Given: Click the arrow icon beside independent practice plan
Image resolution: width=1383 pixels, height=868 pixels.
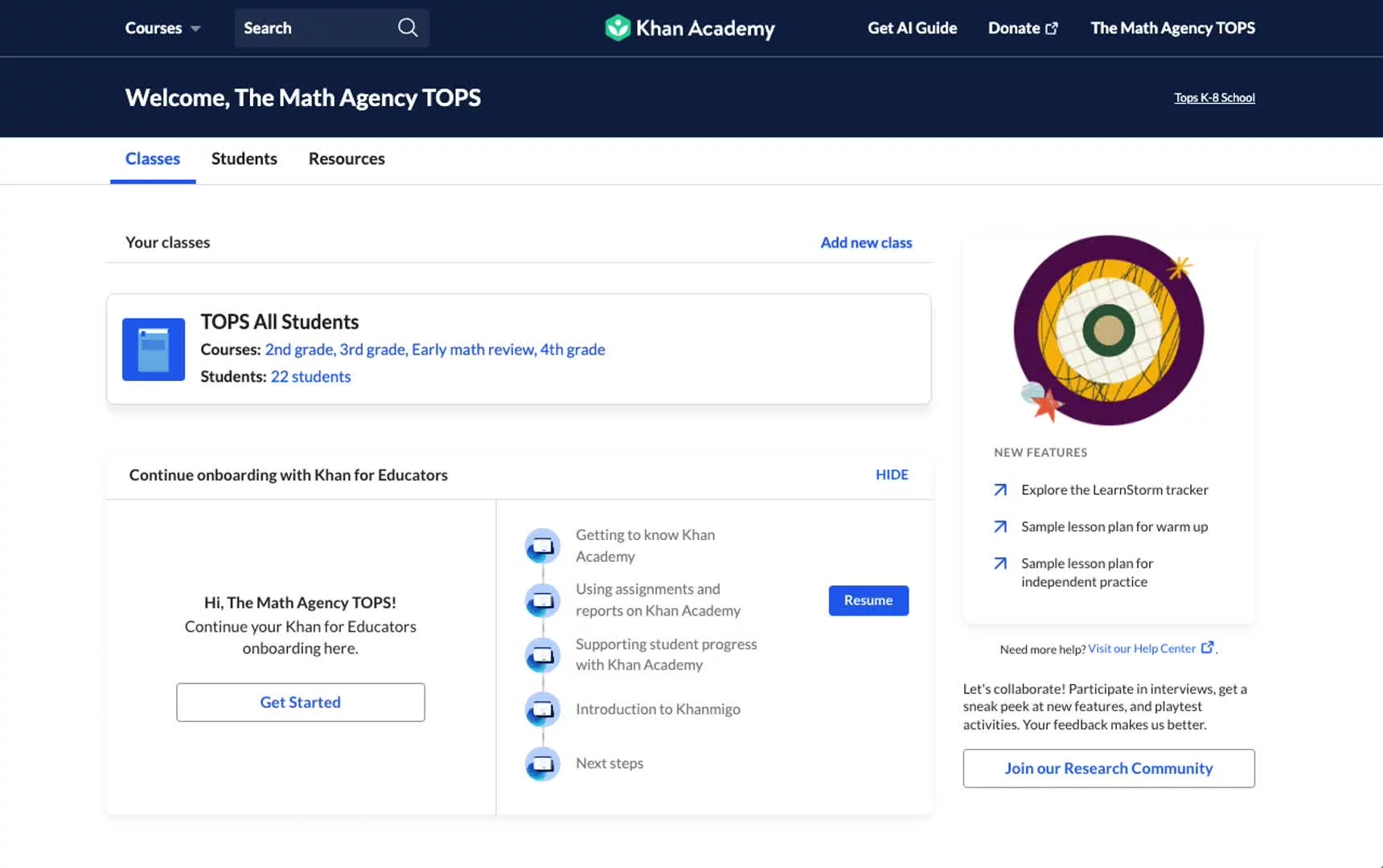Looking at the screenshot, I should tap(1000, 563).
